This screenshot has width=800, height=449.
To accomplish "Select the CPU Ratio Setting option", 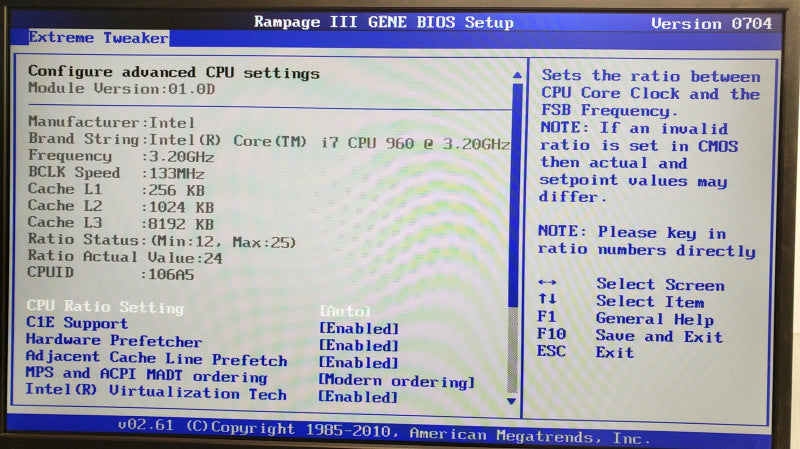I will 105,307.
